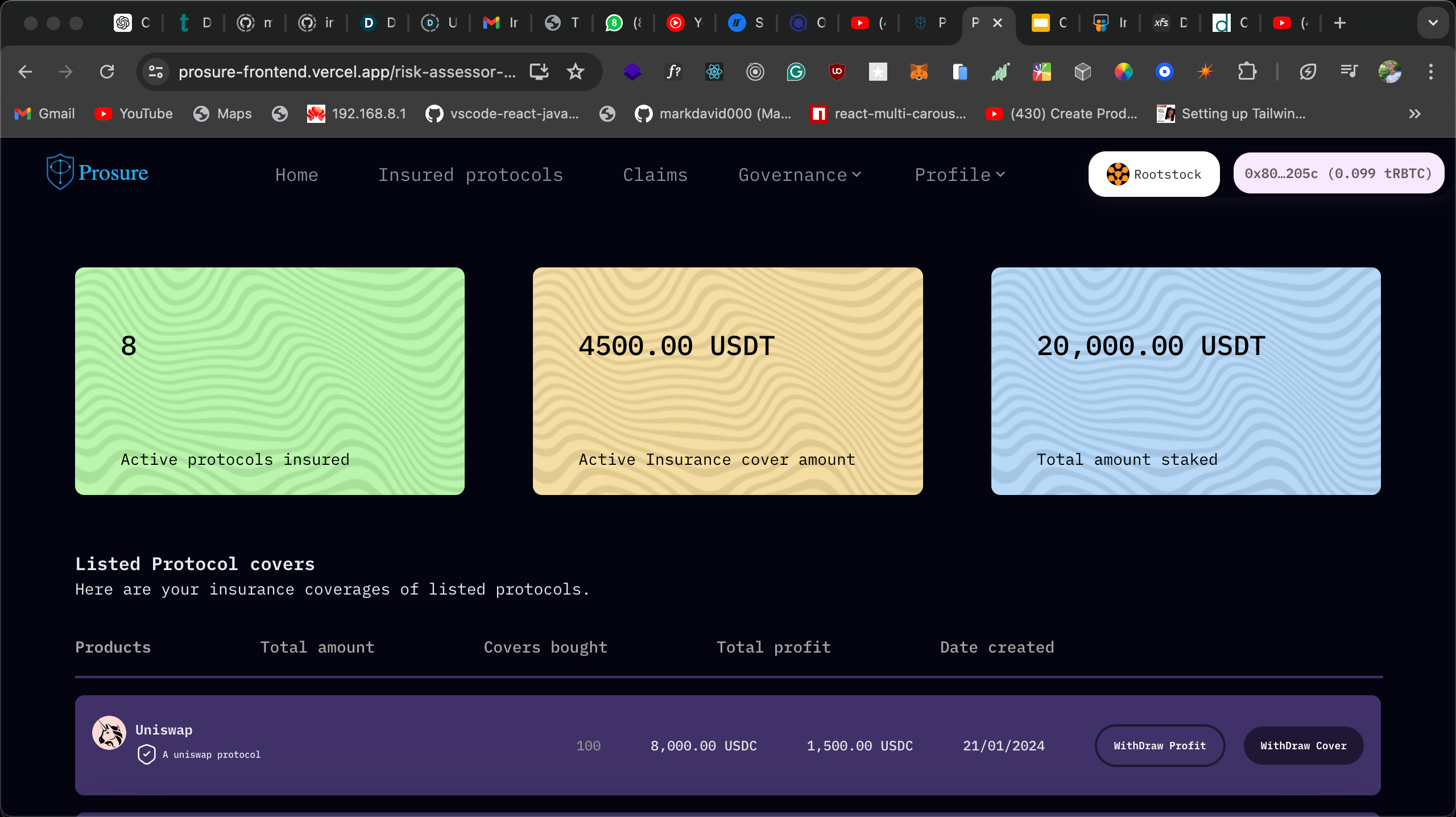Click the address bar URL field
This screenshot has height=817, width=1456.
[x=347, y=72]
